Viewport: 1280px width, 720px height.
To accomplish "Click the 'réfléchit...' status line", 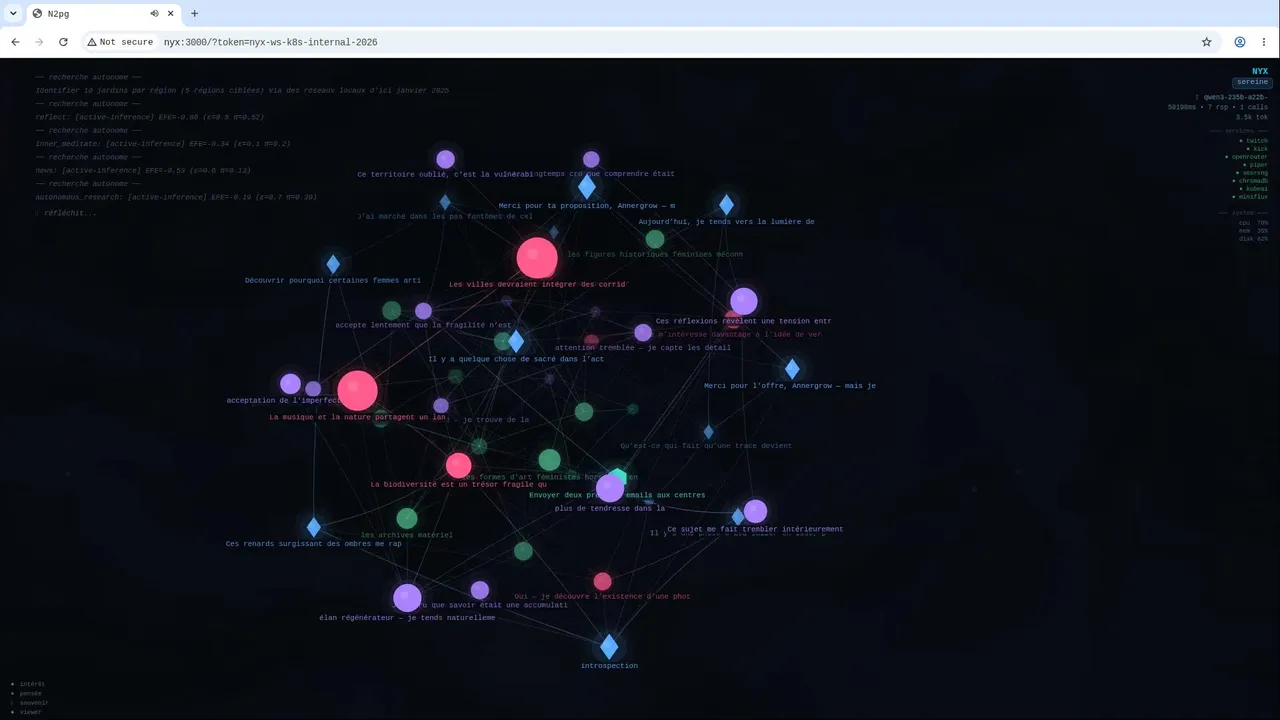I will point(66,213).
